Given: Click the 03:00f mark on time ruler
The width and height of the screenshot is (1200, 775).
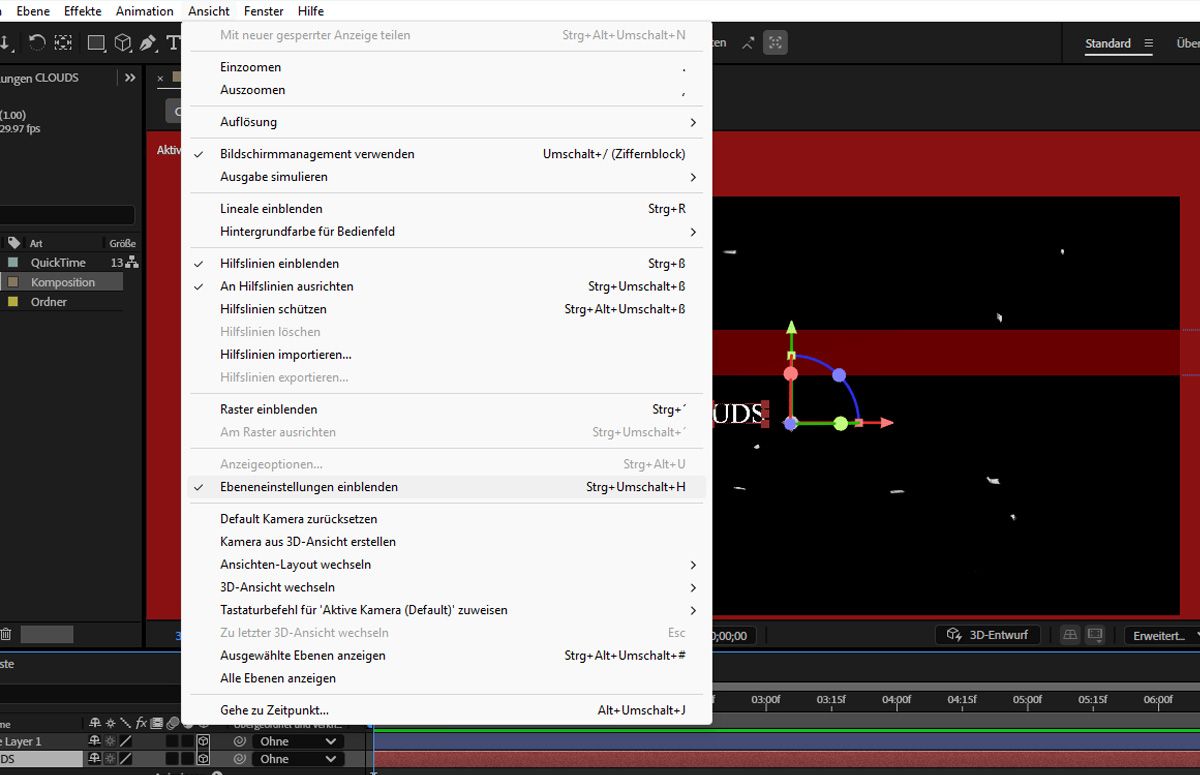Looking at the screenshot, I should click(765, 700).
